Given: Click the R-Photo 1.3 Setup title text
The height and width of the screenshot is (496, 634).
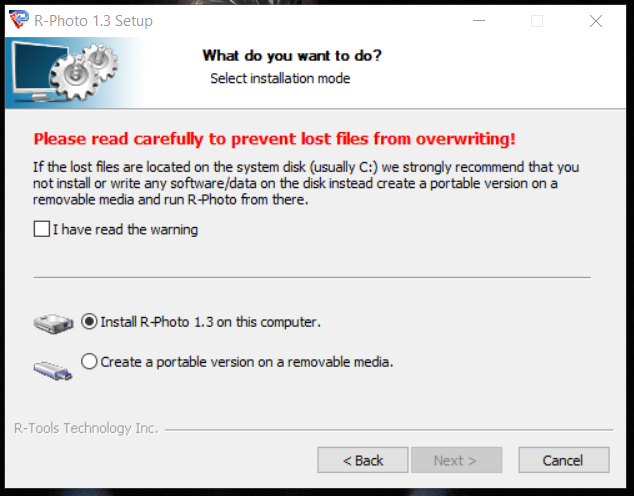Looking at the screenshot, I should pos(93,21).
